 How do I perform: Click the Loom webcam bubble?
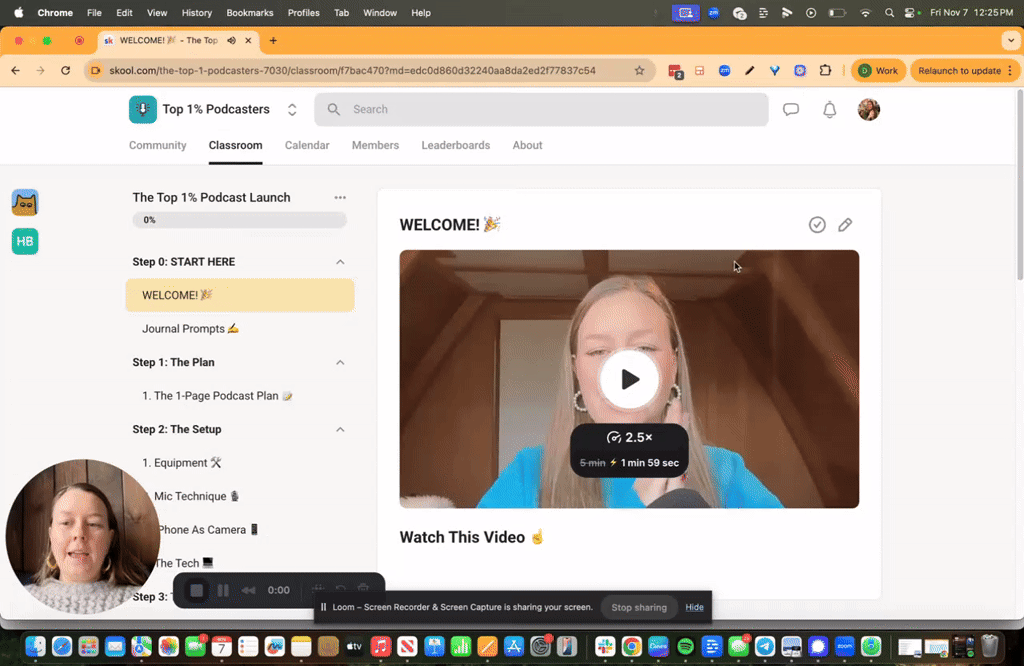click(83, 536)
